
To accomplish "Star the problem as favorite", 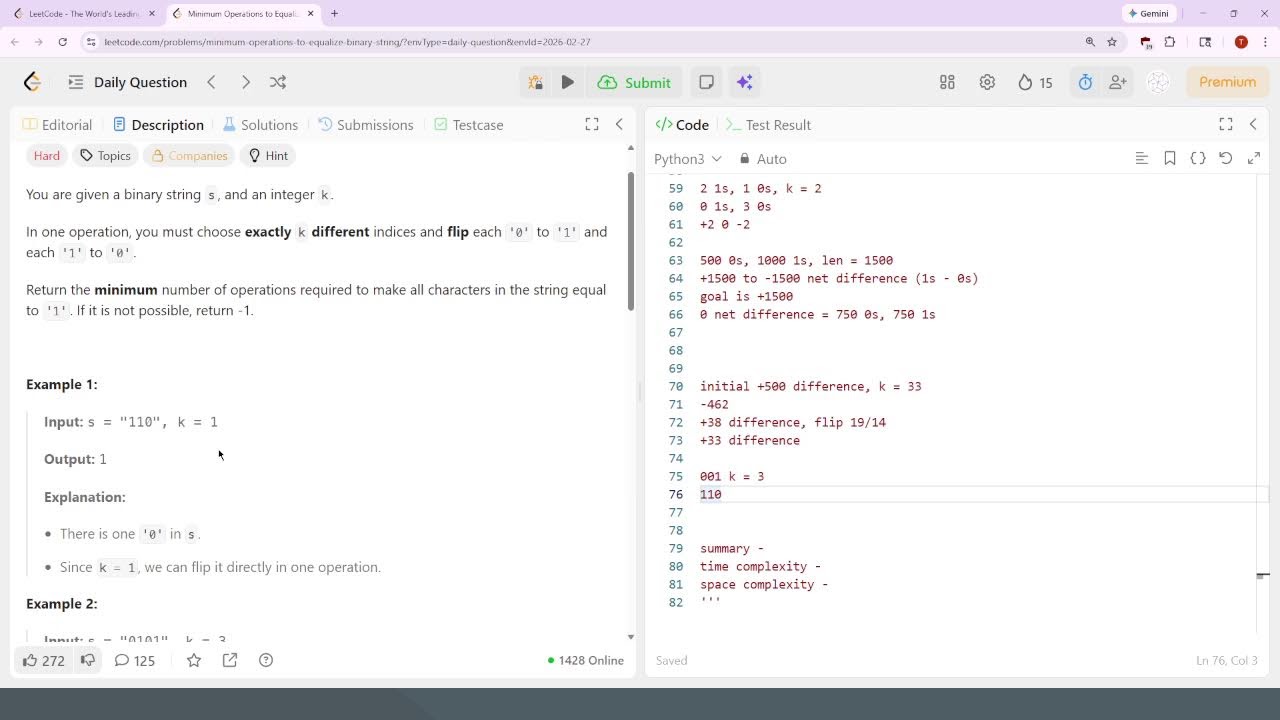I will coord(194,660).
